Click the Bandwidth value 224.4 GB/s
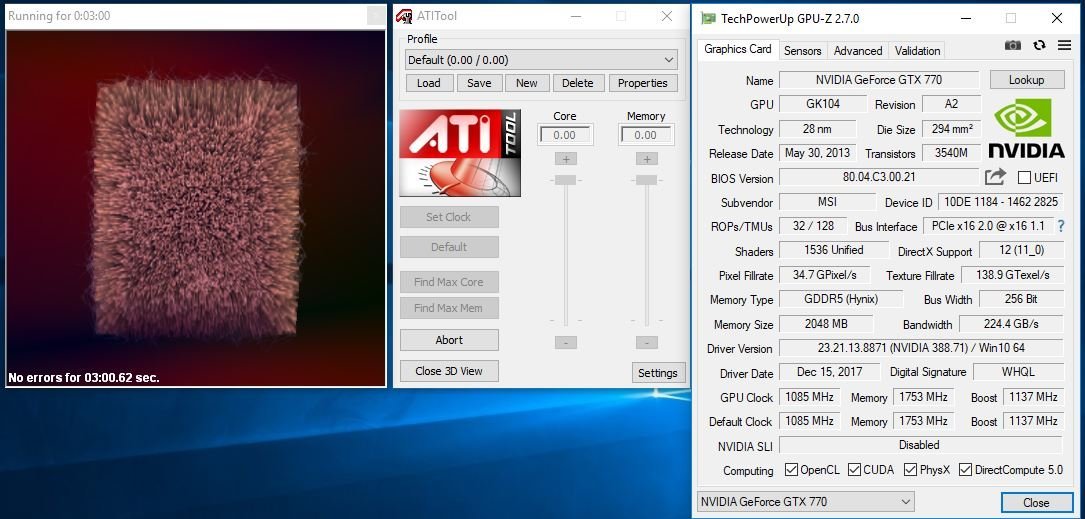This screenshot has height=519, width=1085. [1011, 323]
